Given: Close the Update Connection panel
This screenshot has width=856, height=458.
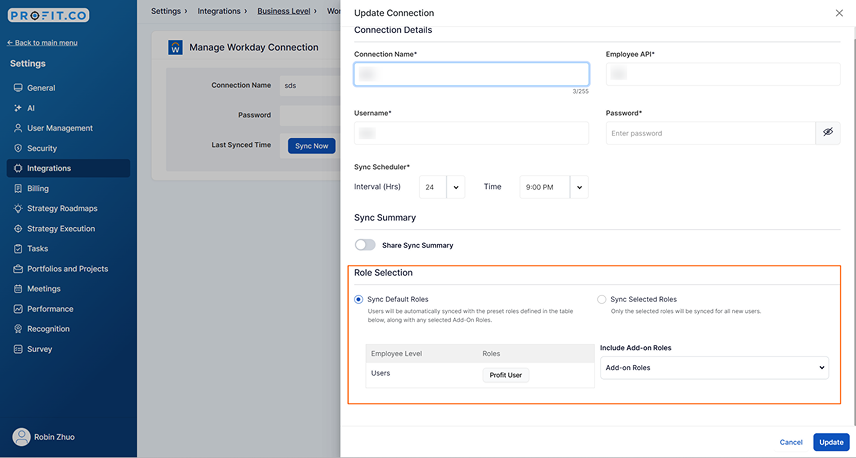Looking at the screenshot, I should 839,13.
